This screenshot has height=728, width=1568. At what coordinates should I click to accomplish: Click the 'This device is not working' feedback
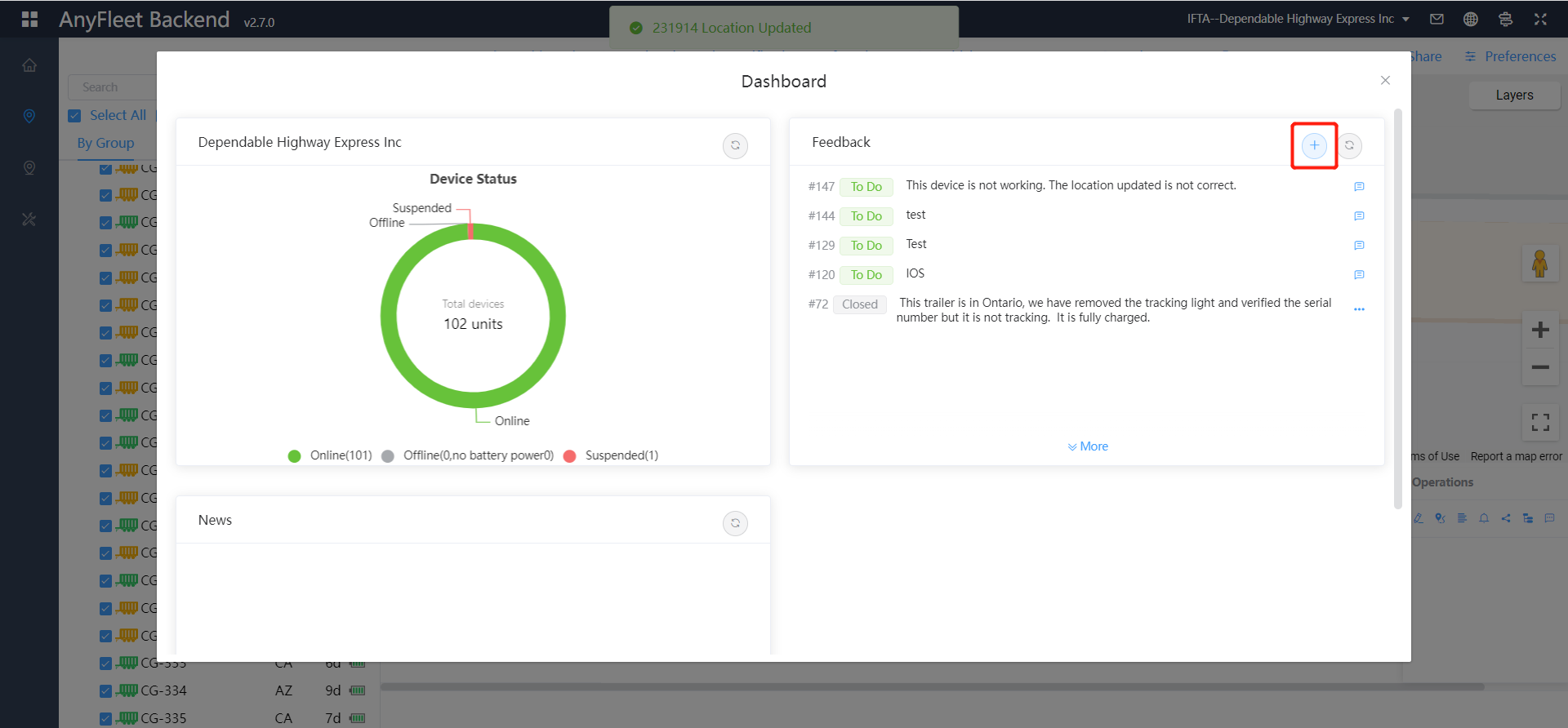(x=1071, y=185)
